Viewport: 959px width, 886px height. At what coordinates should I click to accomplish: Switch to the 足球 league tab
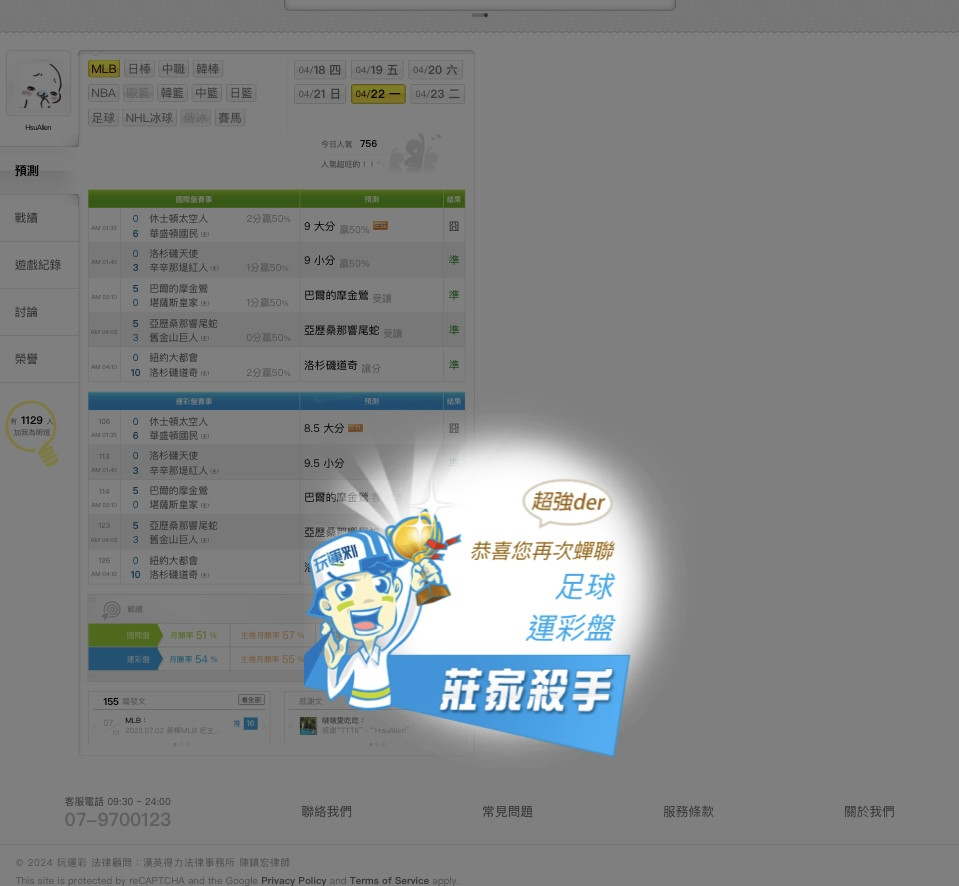[x=103, y=118]
